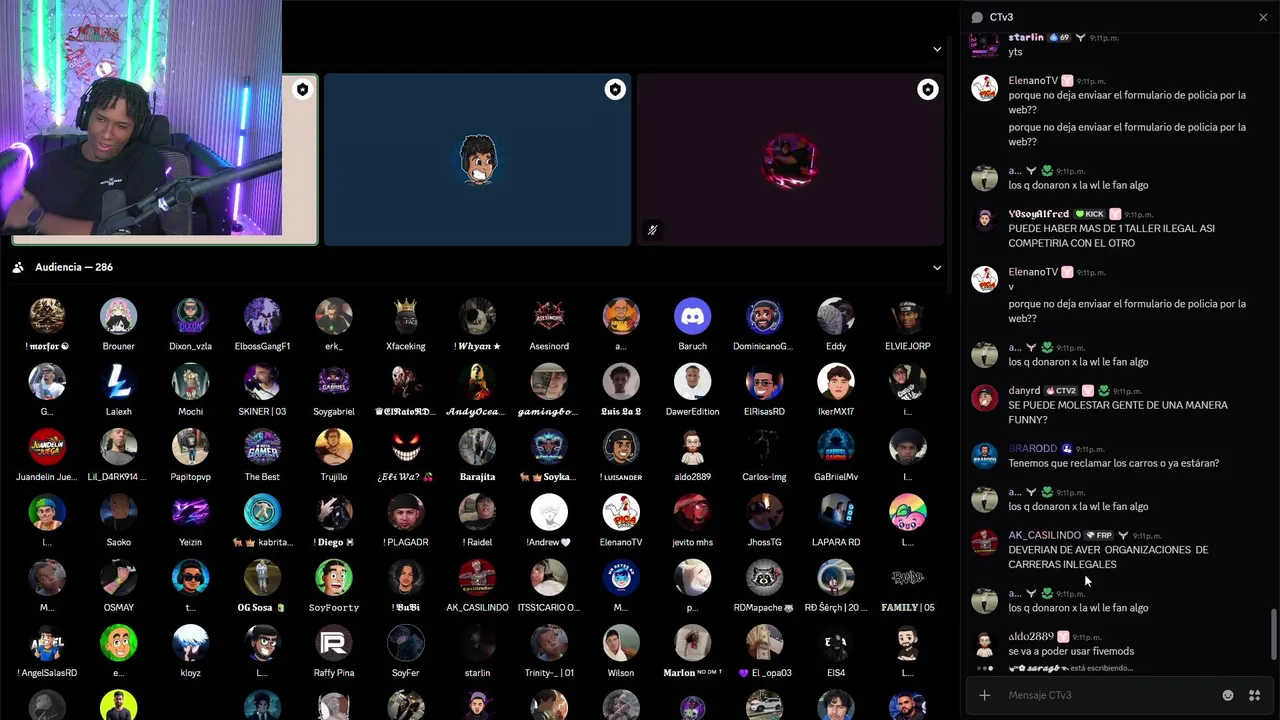Screen dimensions: 1280x720
Task: Collapse the speakers section with top chevron
Action: pos(937,49)
